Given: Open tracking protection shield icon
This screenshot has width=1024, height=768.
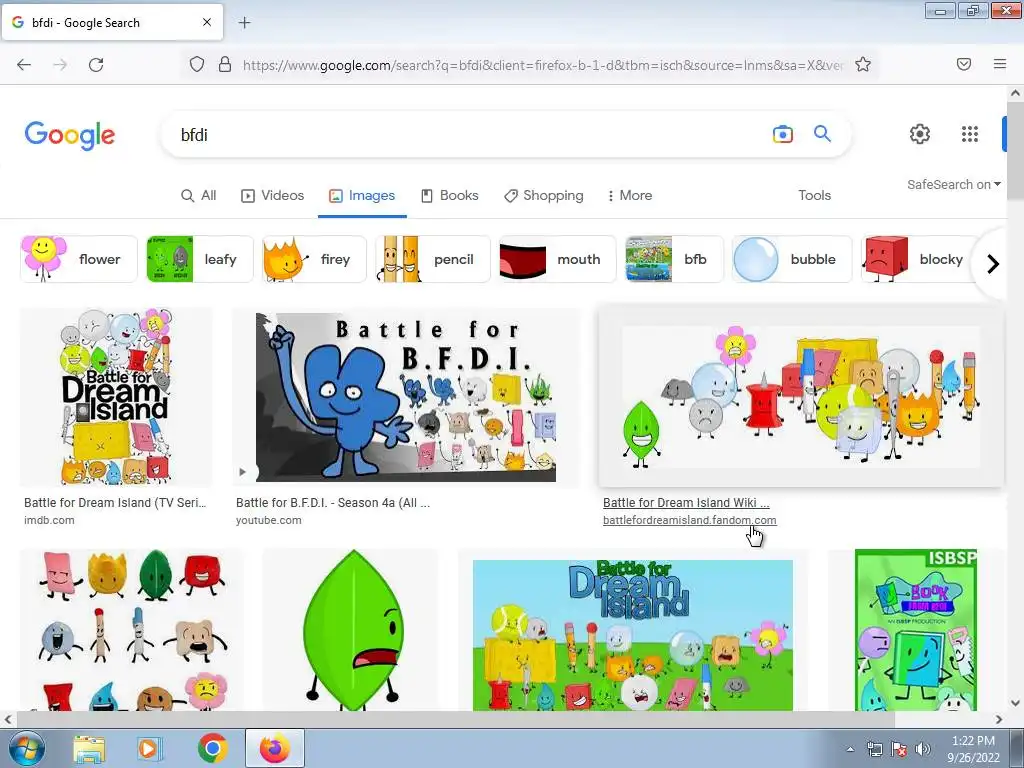Looking at the screenshot, I should pyautogui.click(x=197, y=64).
